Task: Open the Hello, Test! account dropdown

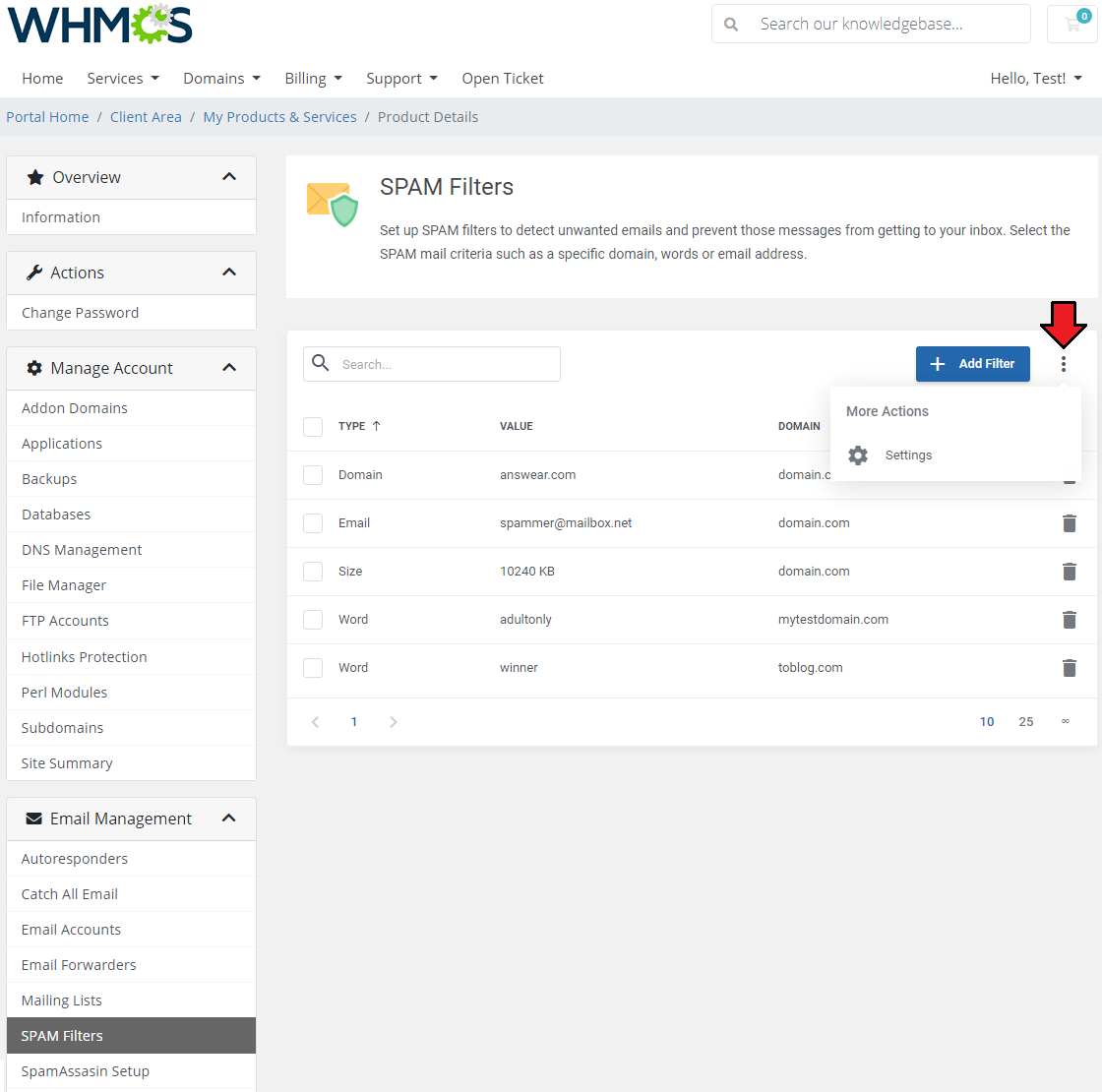Action: pos(1036,78)
